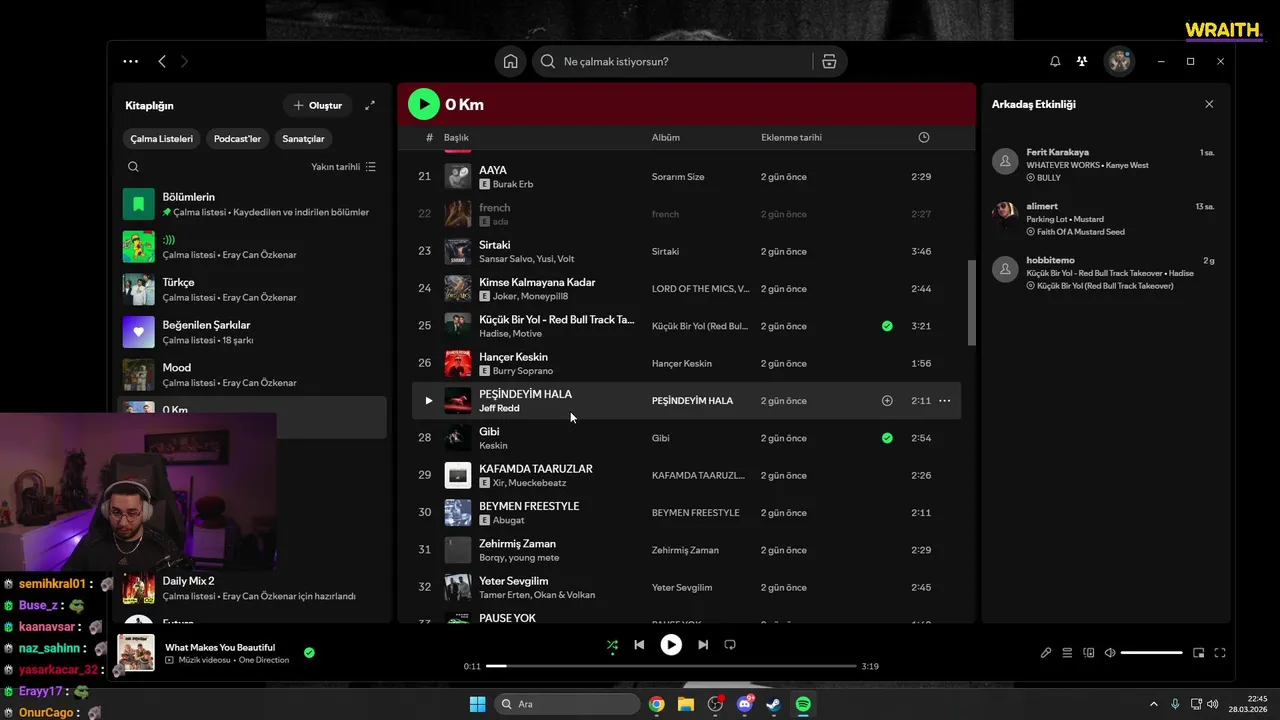The image size is (1280, 720).
Task: Show hidden system tray icons
Action: 1153,704
